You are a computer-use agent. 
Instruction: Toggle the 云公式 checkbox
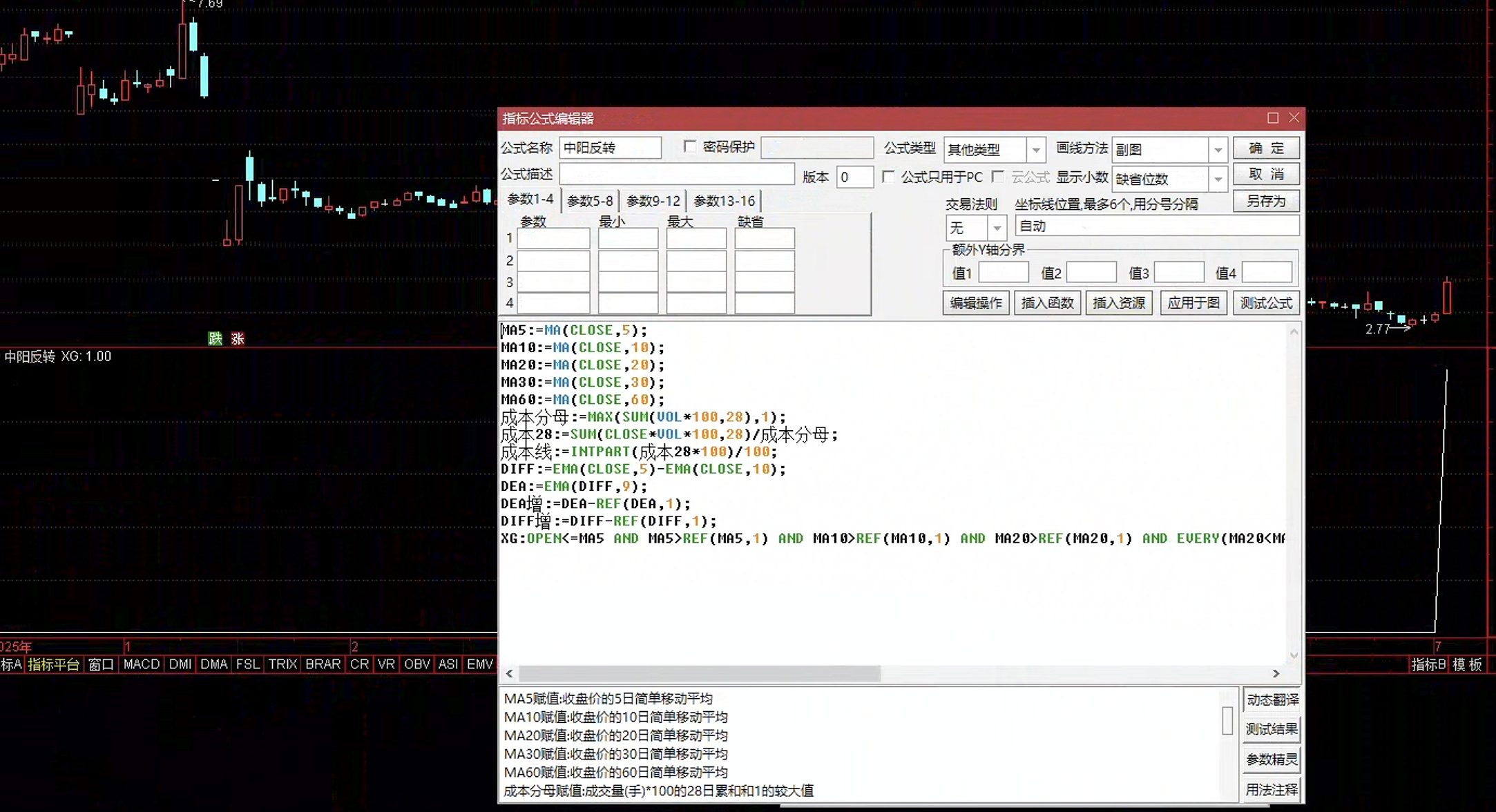(997, 177)
